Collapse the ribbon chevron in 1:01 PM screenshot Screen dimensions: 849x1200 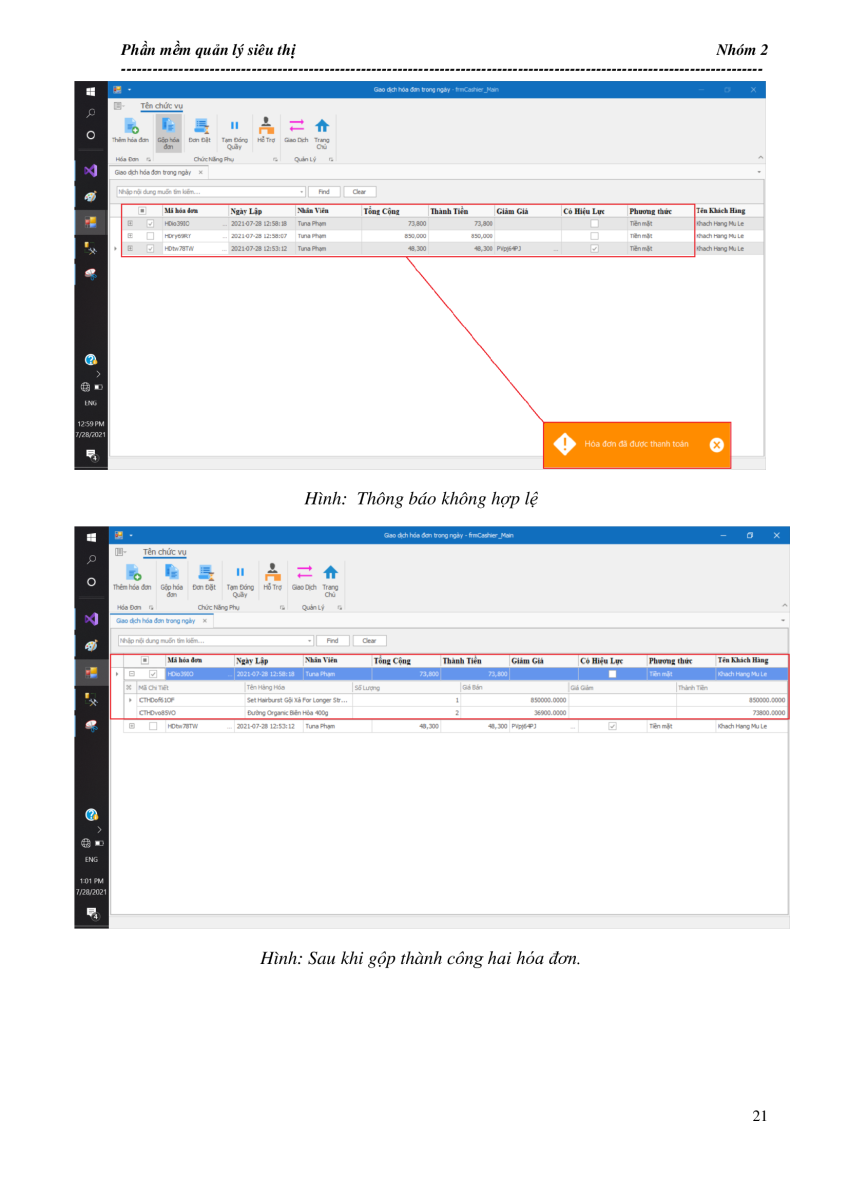point(783,606)
